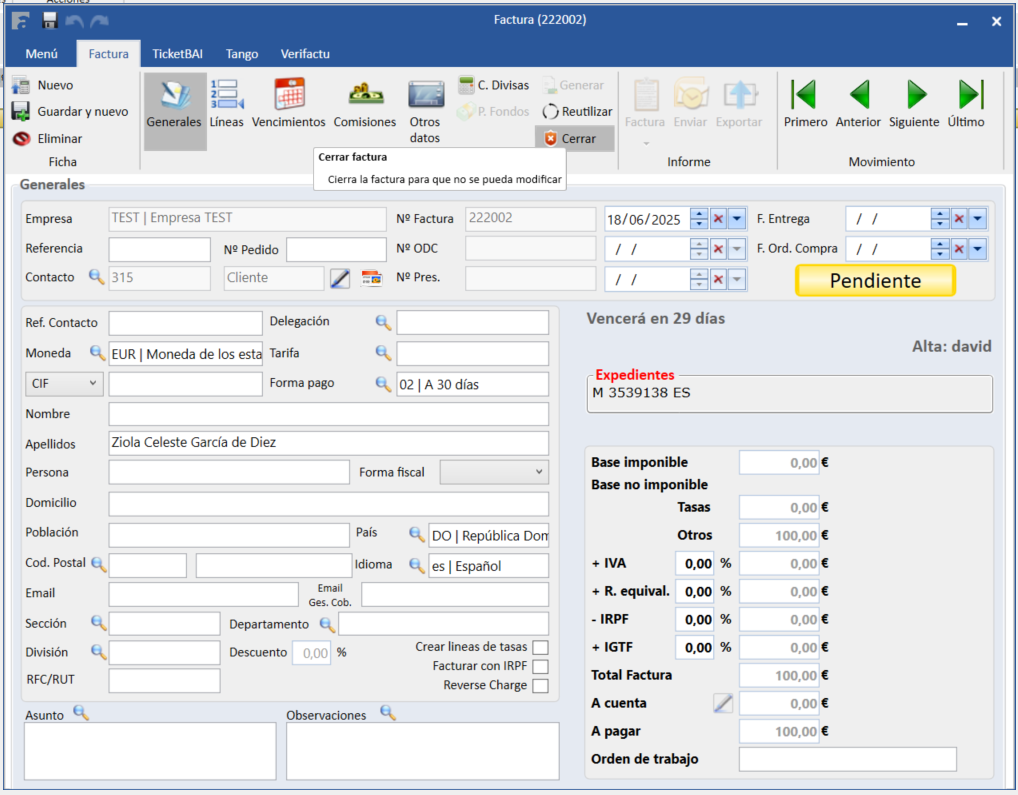1018x795 pixels.
Task: Click the redo arrow in title bar
Action: pos(99,21)
